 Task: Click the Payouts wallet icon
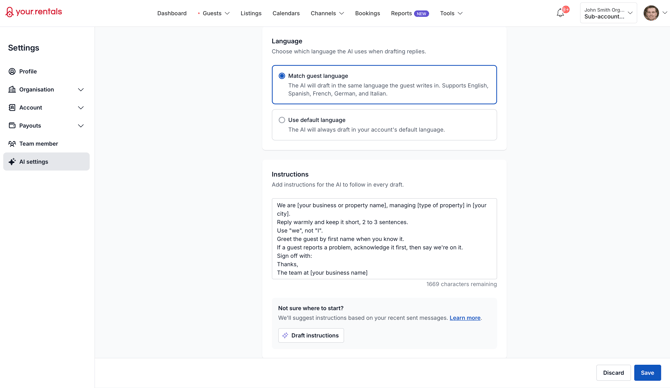12,126
